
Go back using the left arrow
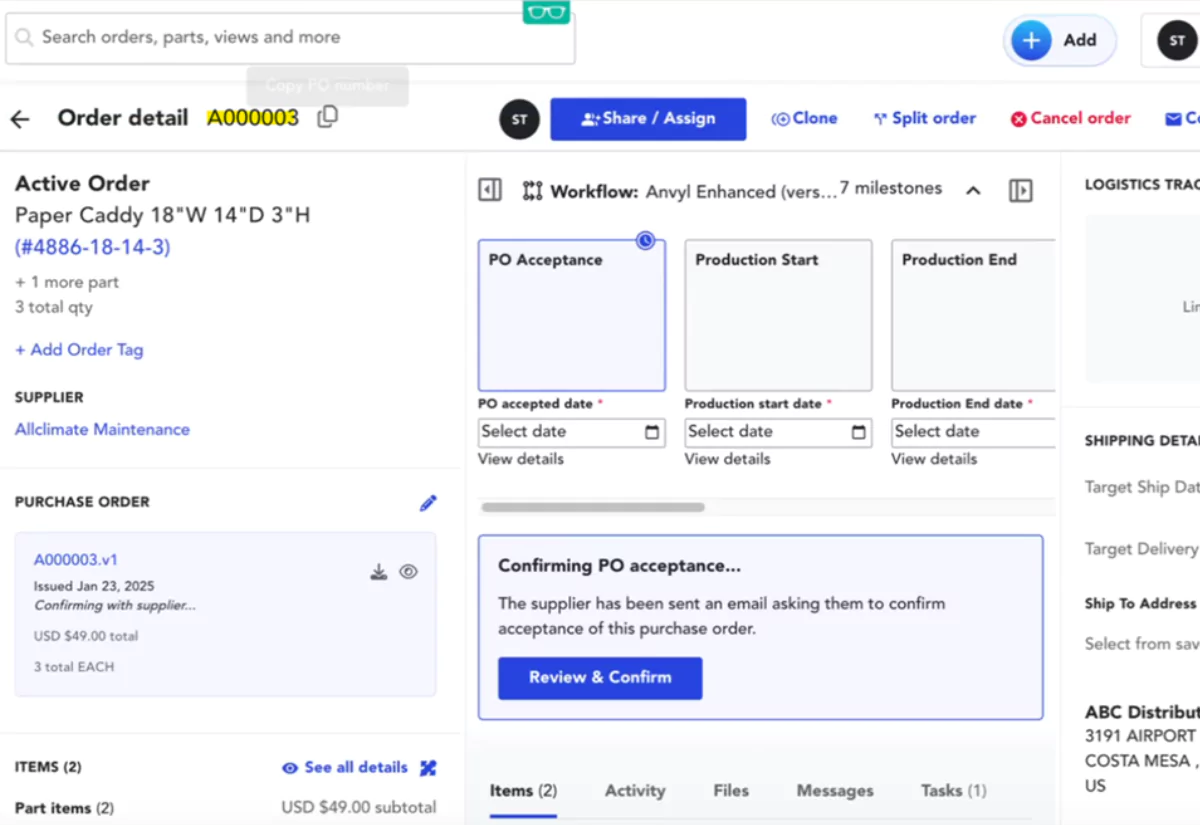[20, 119]
